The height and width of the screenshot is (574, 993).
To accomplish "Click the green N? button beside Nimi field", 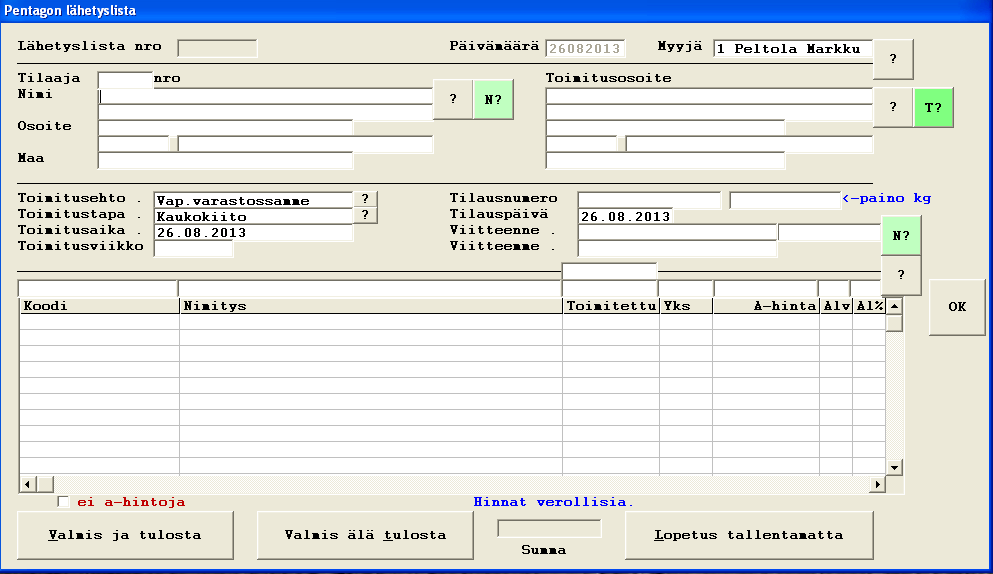I will tap(492, 100).
